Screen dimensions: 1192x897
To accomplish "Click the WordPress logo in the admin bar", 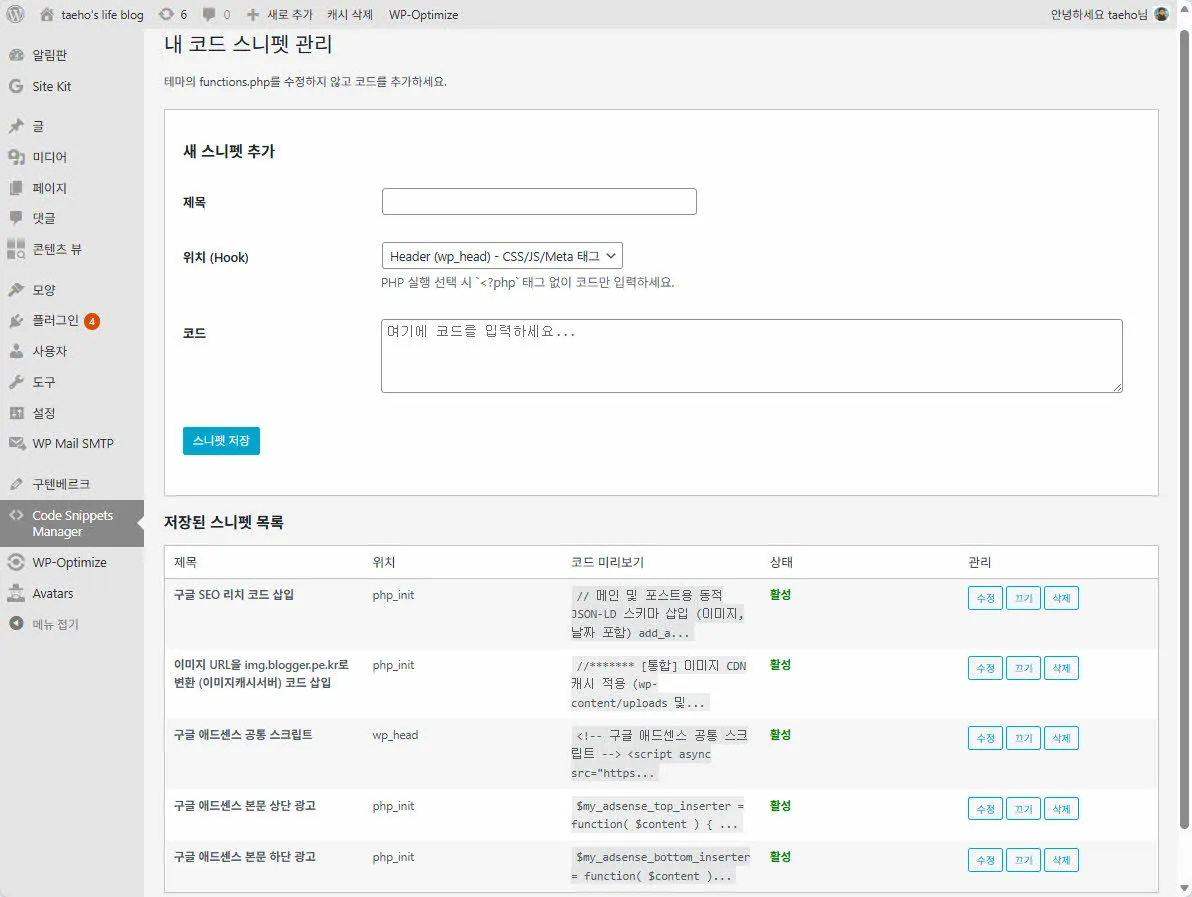I will [14, 14].
